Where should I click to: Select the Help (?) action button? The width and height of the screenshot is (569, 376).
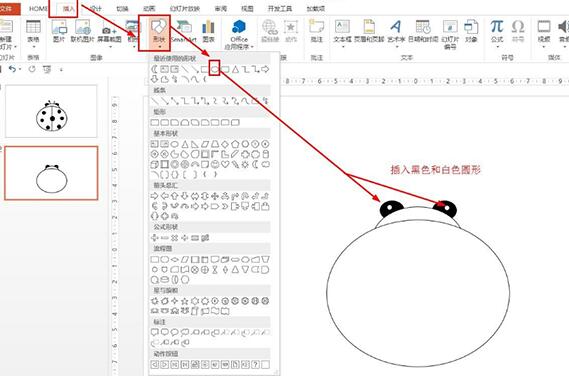(255, 364)
